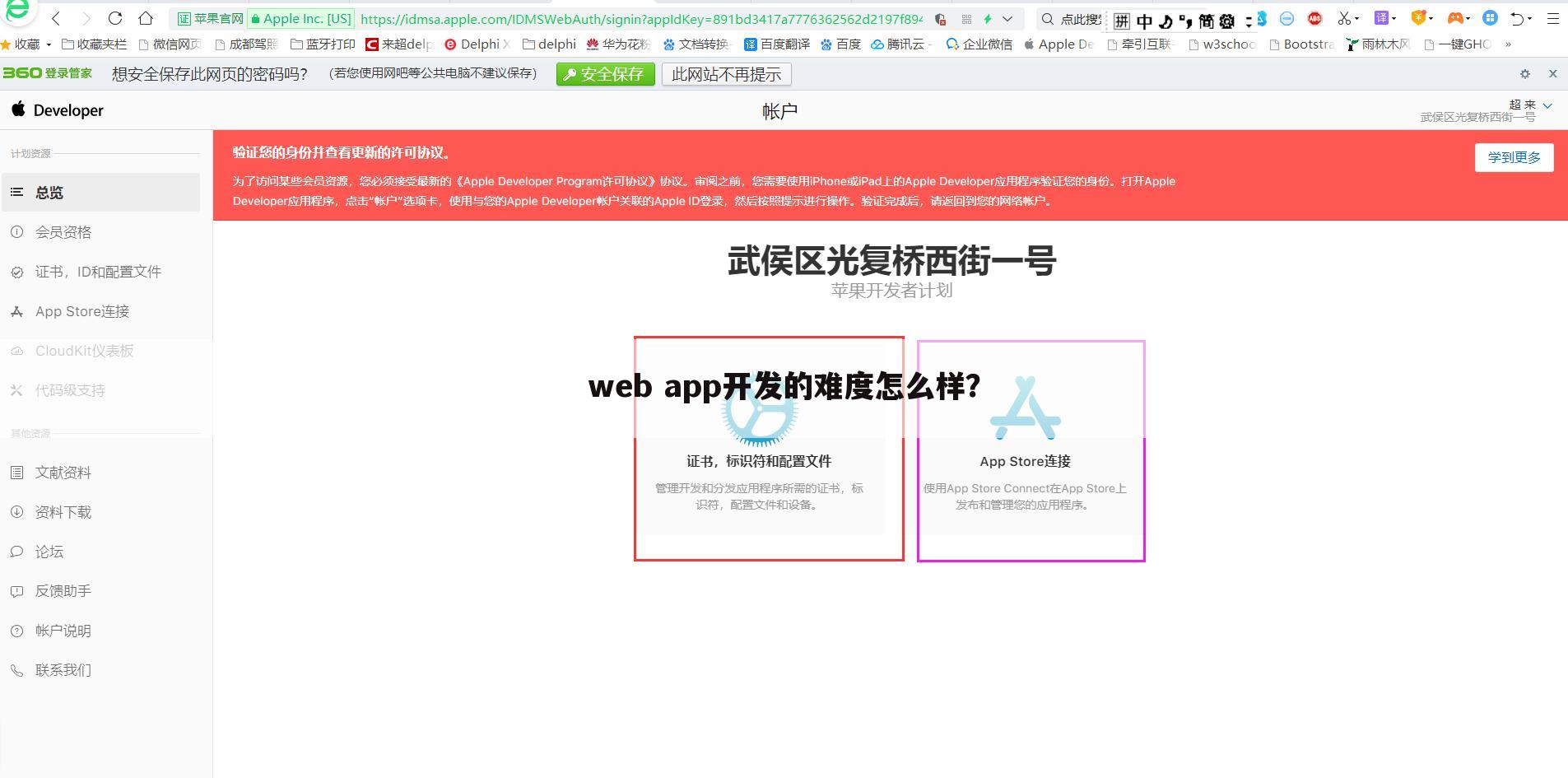Image resolution: width=1568 pixels, height=778 pixels.
Task: Open the purple translate extension icon
Action: coord(1382,18)
